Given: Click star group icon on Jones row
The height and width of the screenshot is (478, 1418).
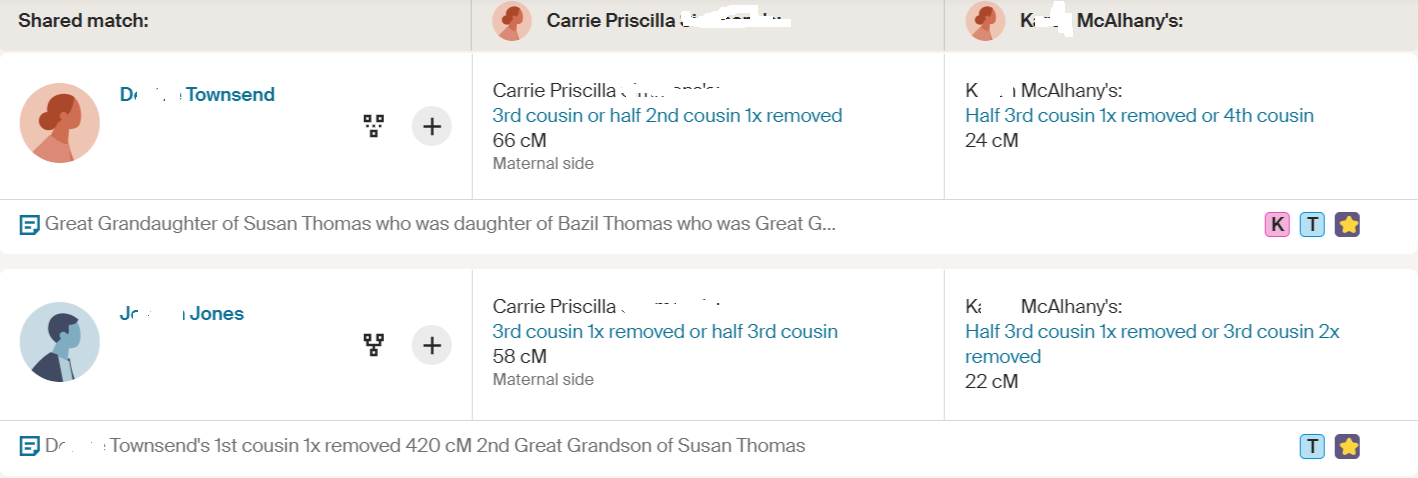Looking at the screenshot, I should (x=1348, y=446).
